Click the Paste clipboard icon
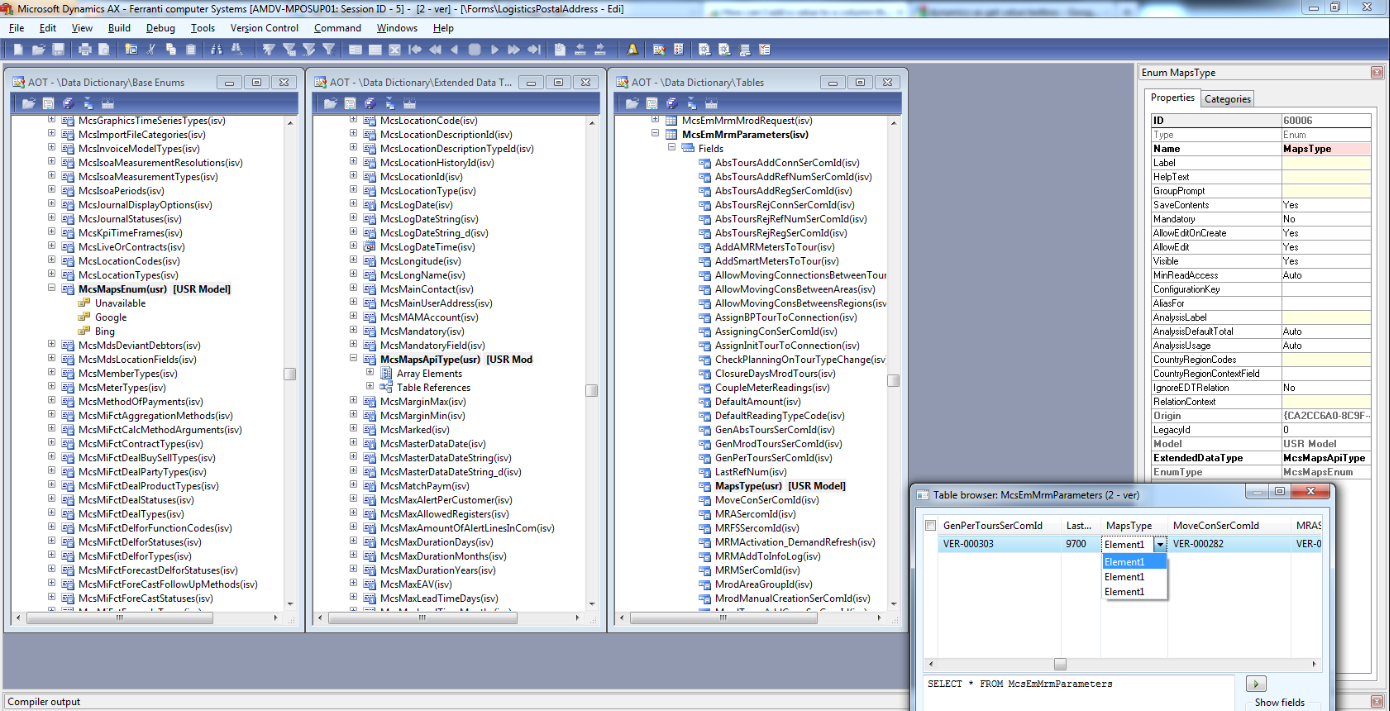The image size is (1390, 711). tap(191, 49)
